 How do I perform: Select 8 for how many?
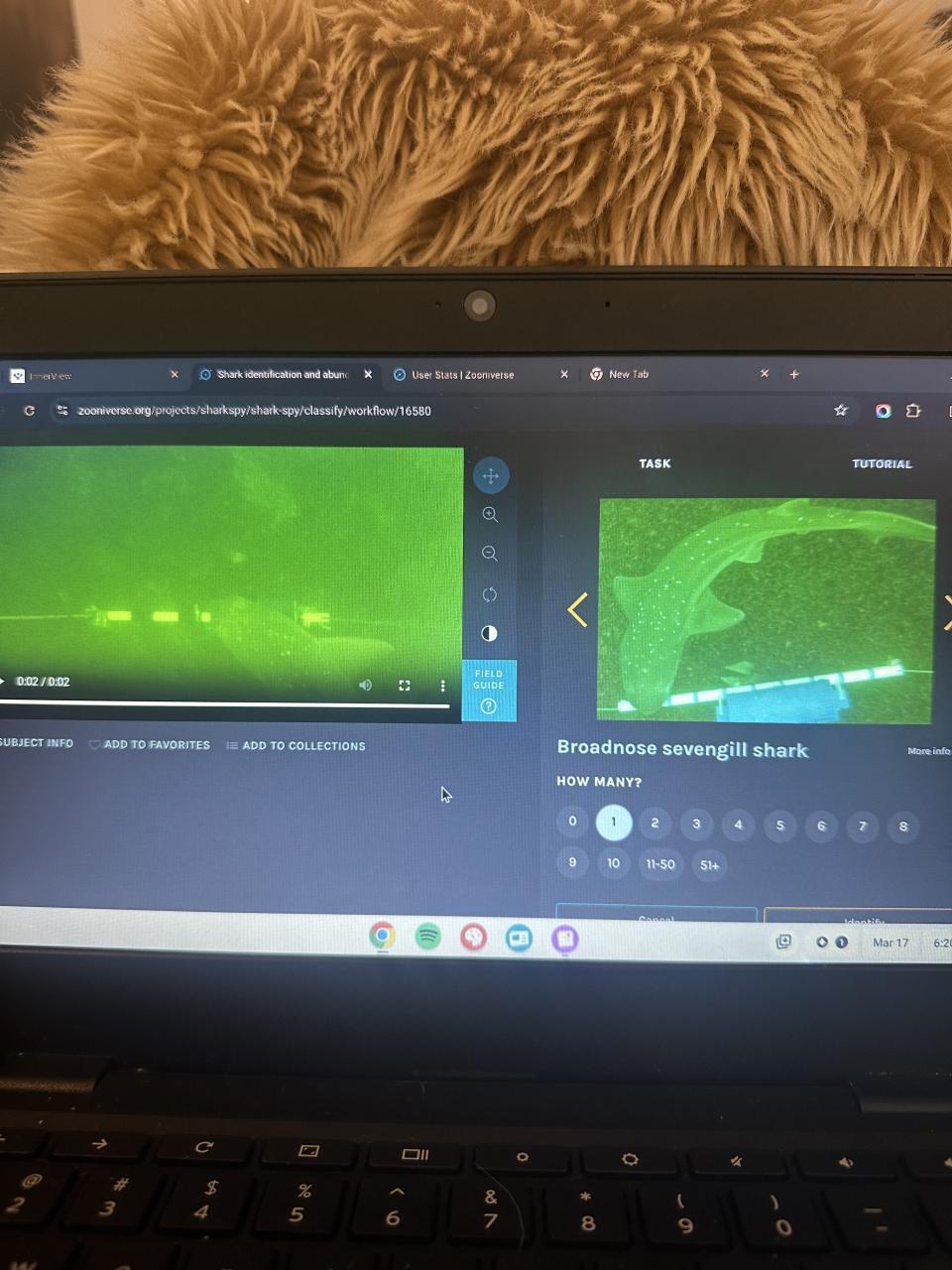coord(903,826)
